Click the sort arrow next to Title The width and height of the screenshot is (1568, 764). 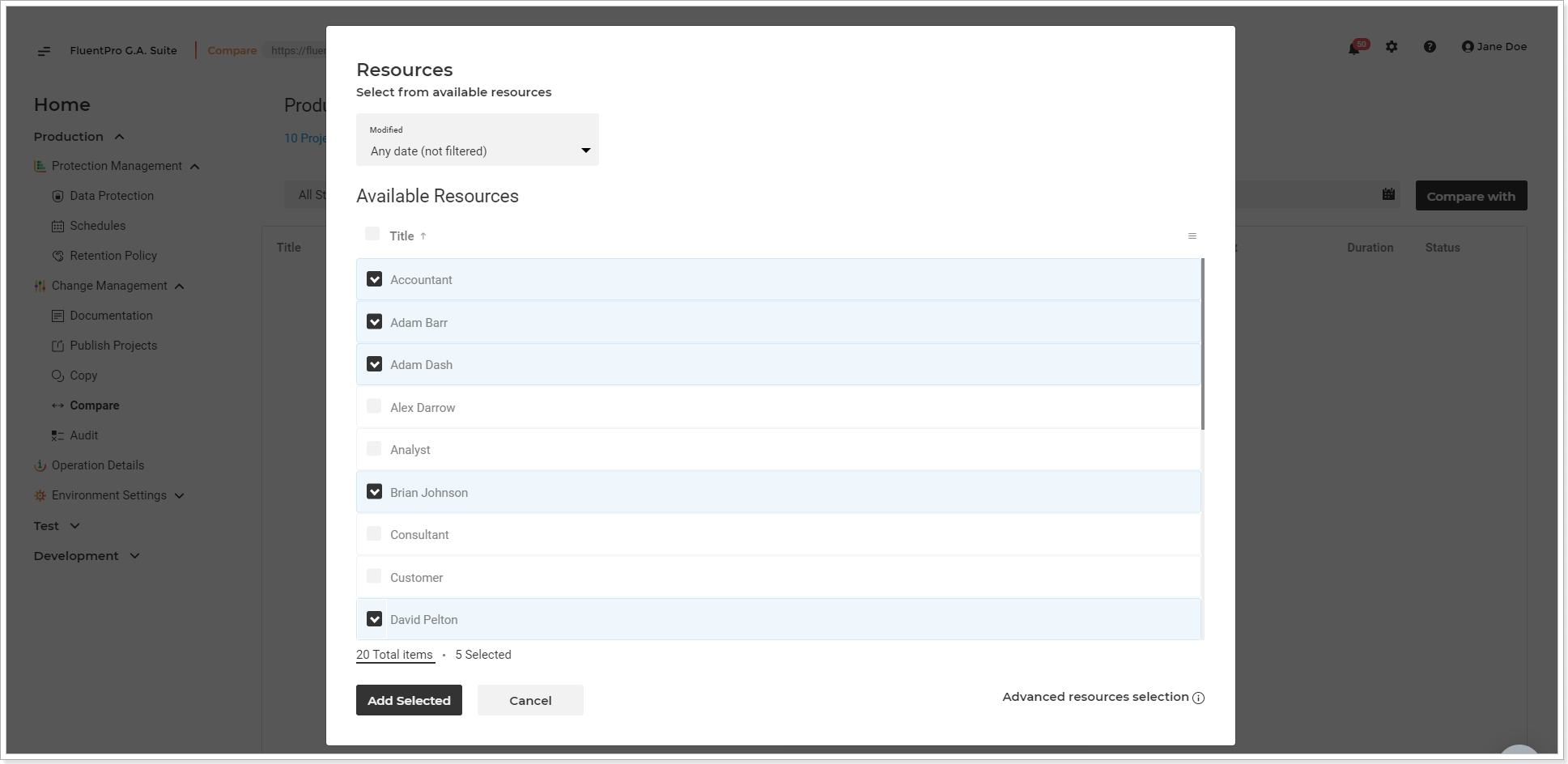tap(423, 236)
